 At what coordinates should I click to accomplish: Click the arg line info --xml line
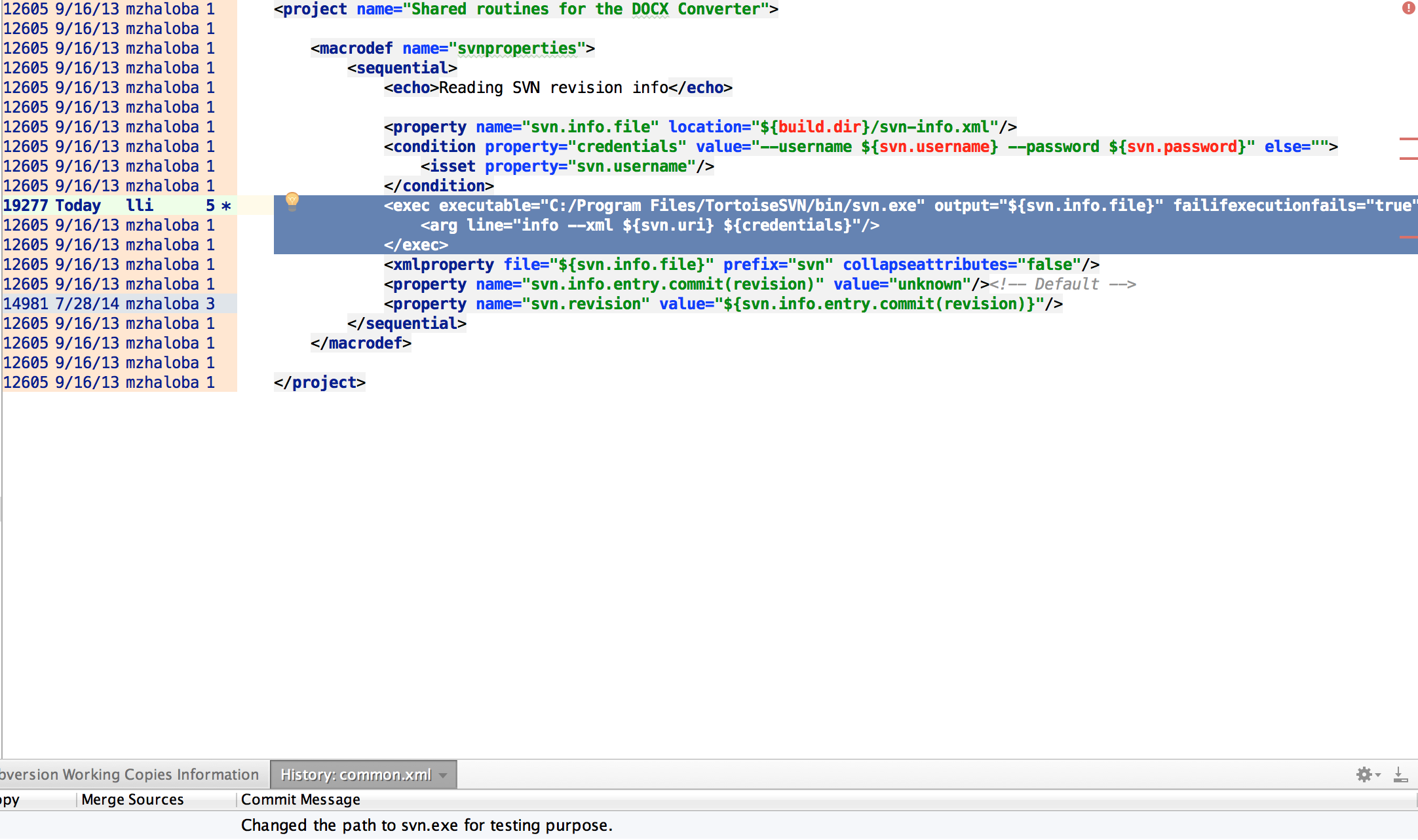pyautogui.click(x=650, y=225)
